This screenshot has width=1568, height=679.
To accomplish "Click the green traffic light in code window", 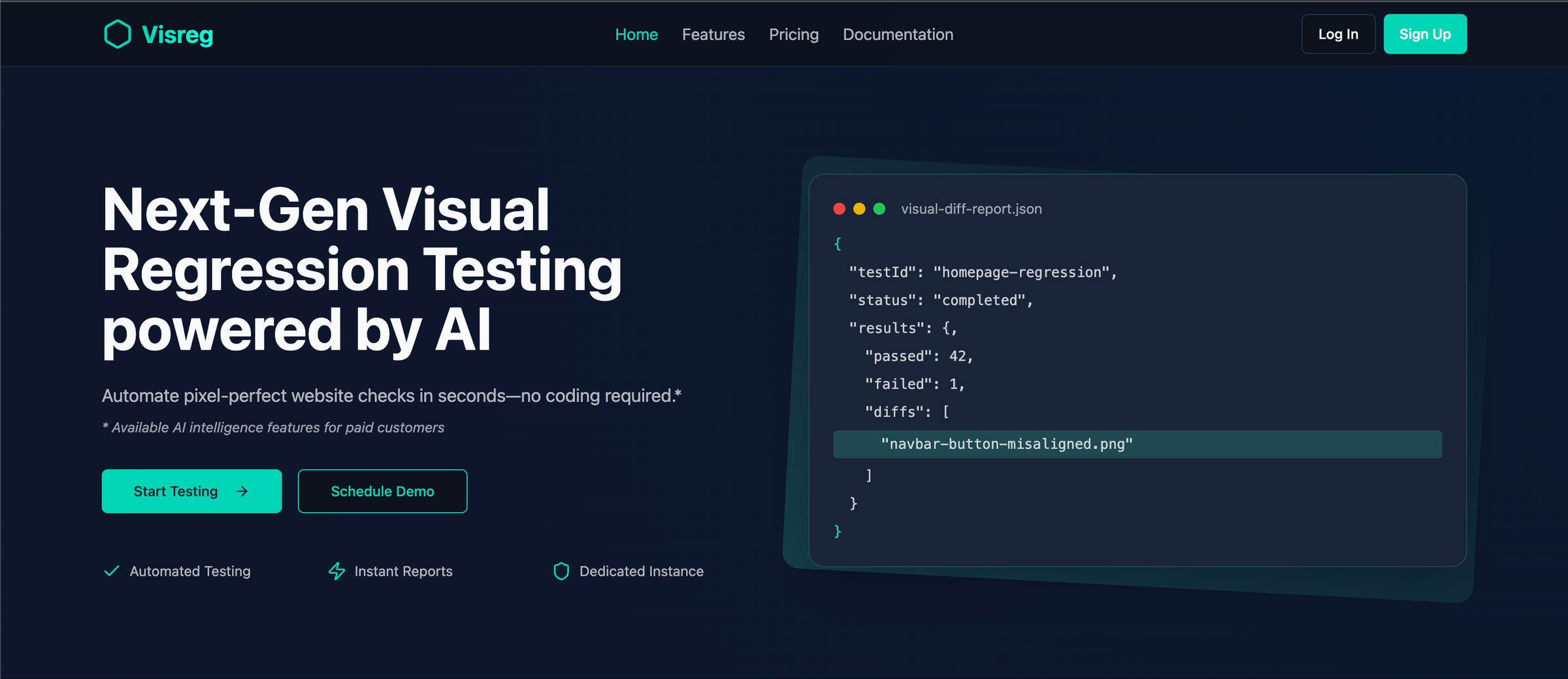I will click(879, 208).
